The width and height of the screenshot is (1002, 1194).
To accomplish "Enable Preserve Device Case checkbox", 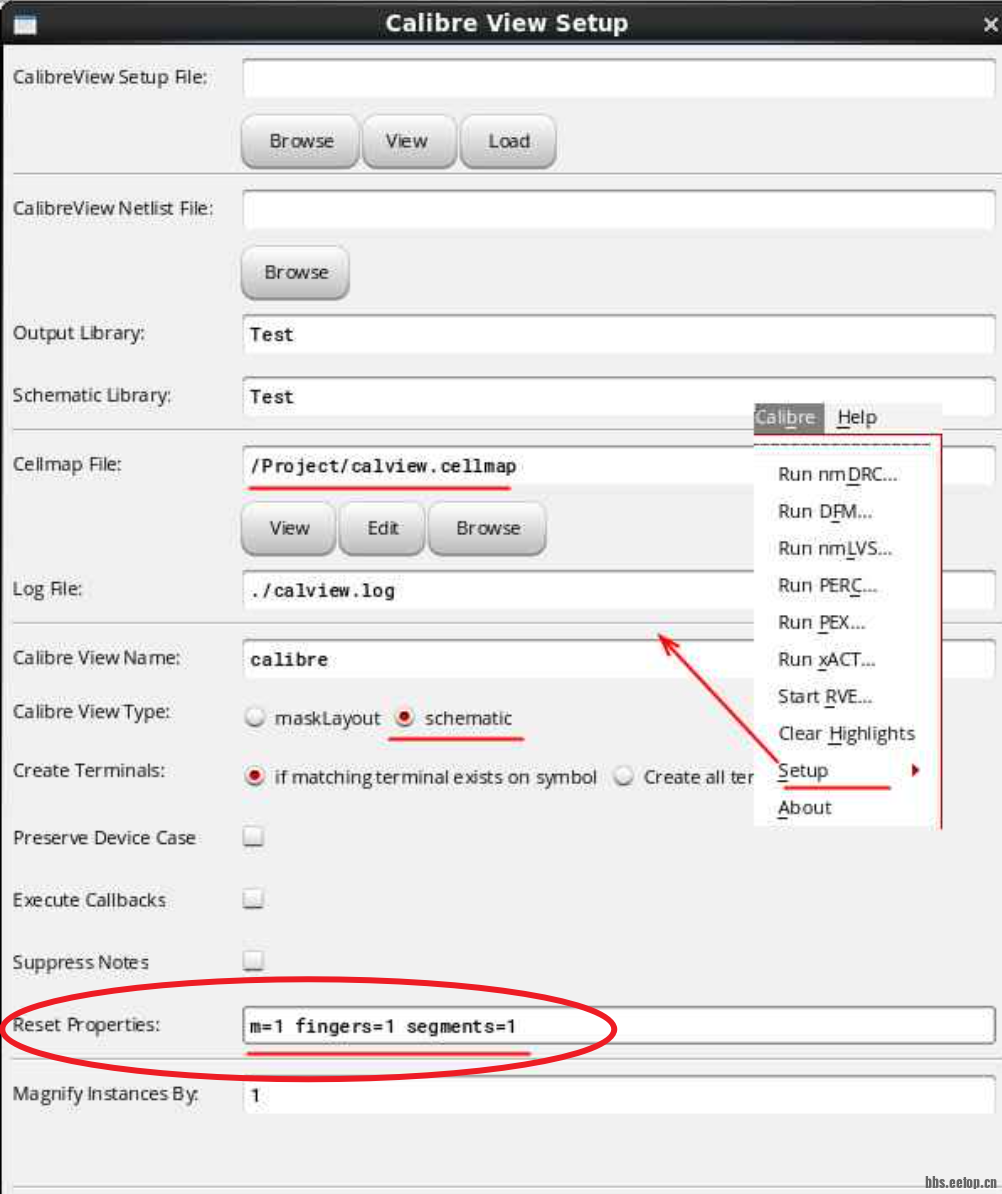I will coord(254,837).
